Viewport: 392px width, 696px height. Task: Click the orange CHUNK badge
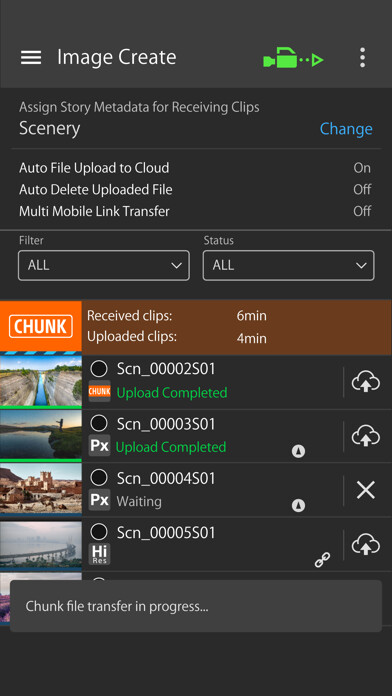[41, 326]
